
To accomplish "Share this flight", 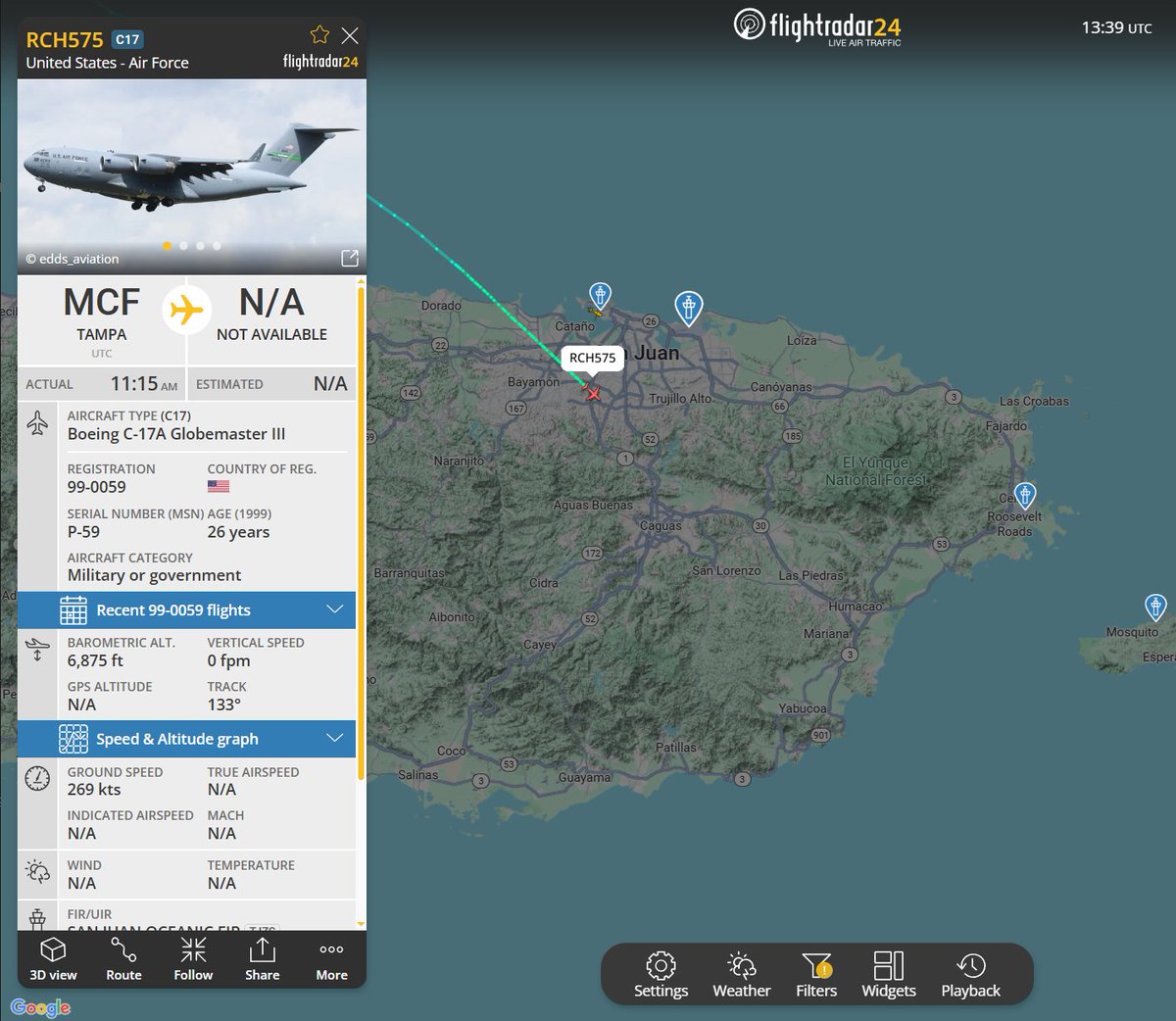I will (x=263, y=959).
